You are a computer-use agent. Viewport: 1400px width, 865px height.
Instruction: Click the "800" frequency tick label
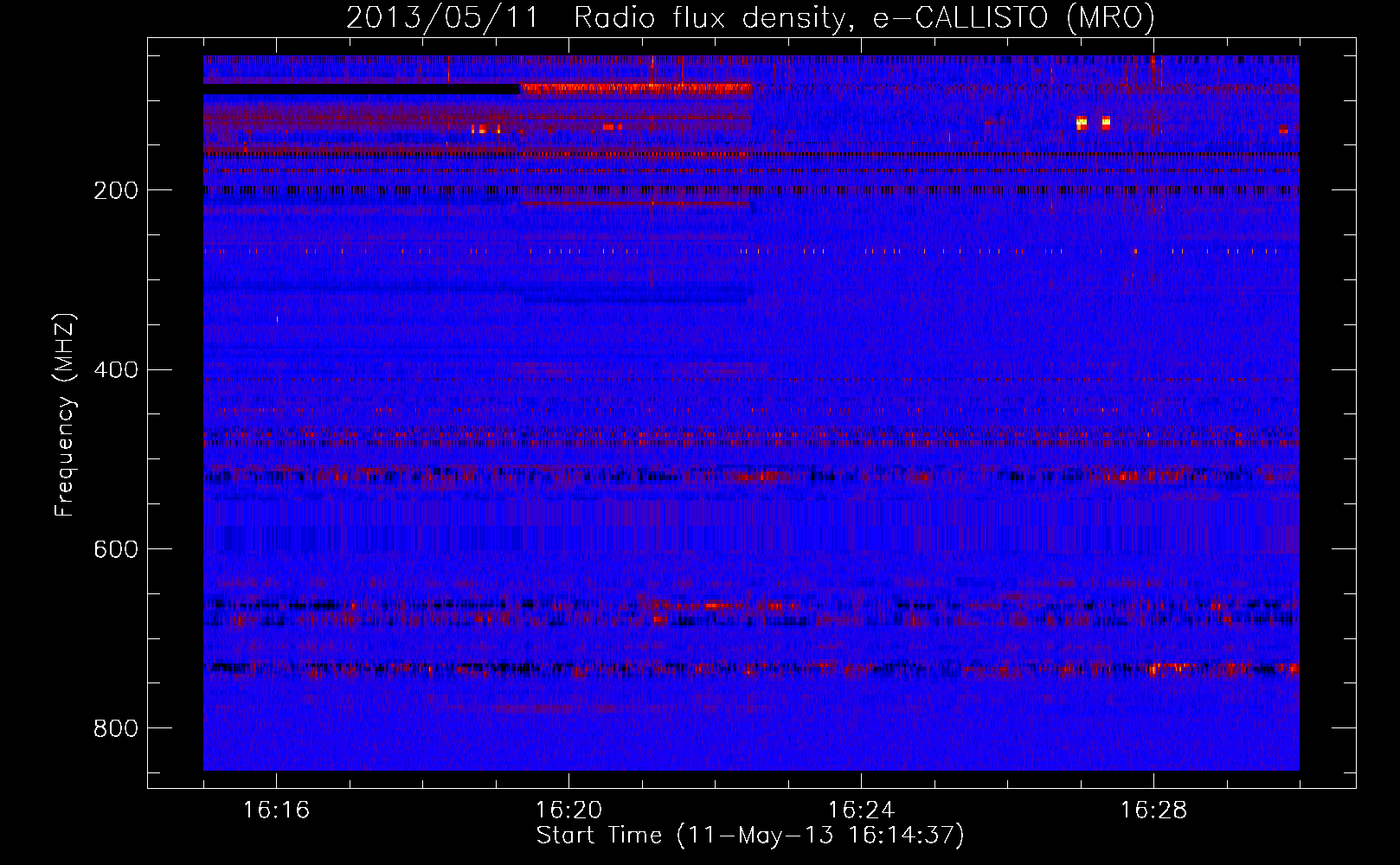116,728
